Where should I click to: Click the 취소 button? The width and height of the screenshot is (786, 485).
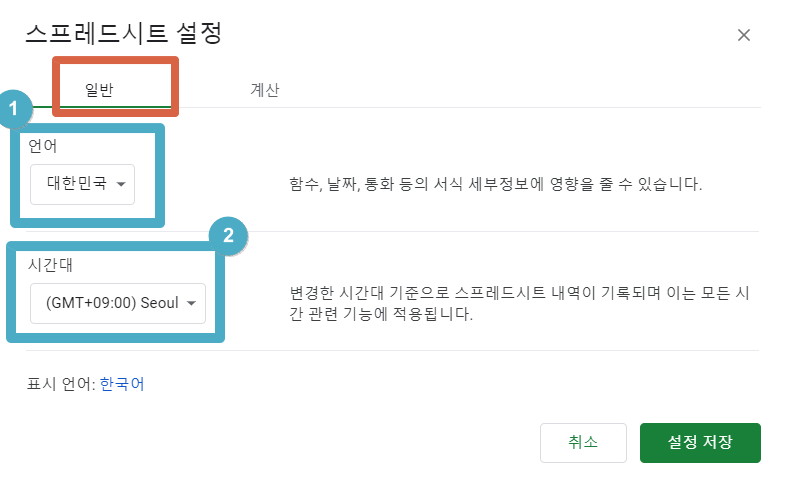[x=583, y=442]
